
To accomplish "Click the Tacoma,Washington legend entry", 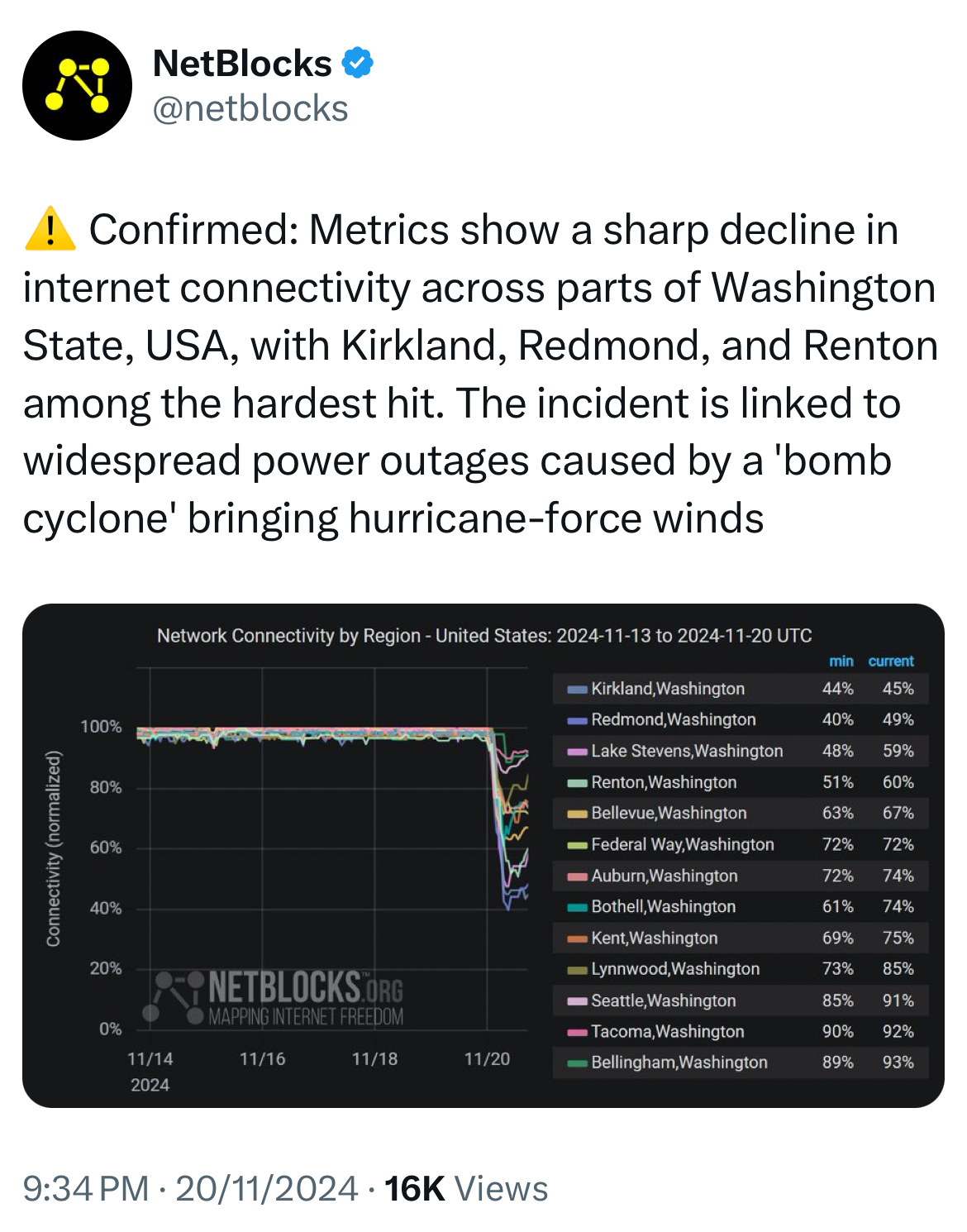I will pos(741,1031).
